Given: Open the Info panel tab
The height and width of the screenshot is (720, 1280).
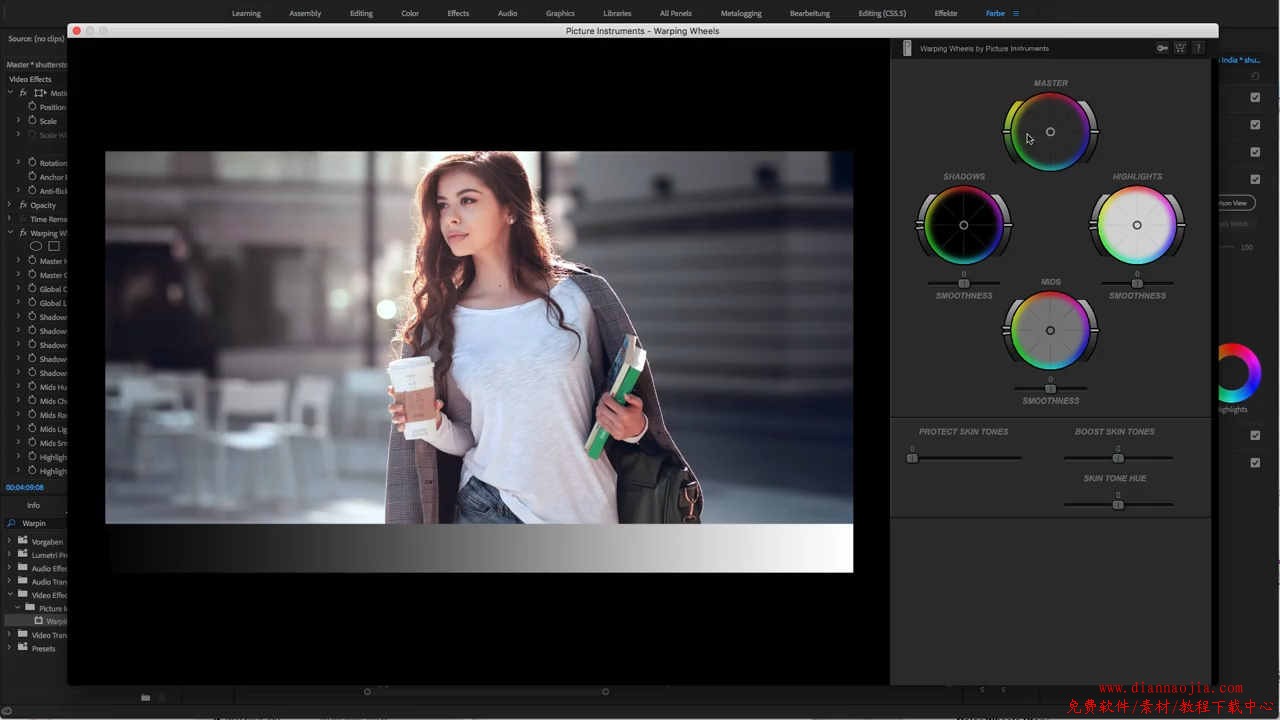Looking at the screenshot, I should click(x=33, y=505).
